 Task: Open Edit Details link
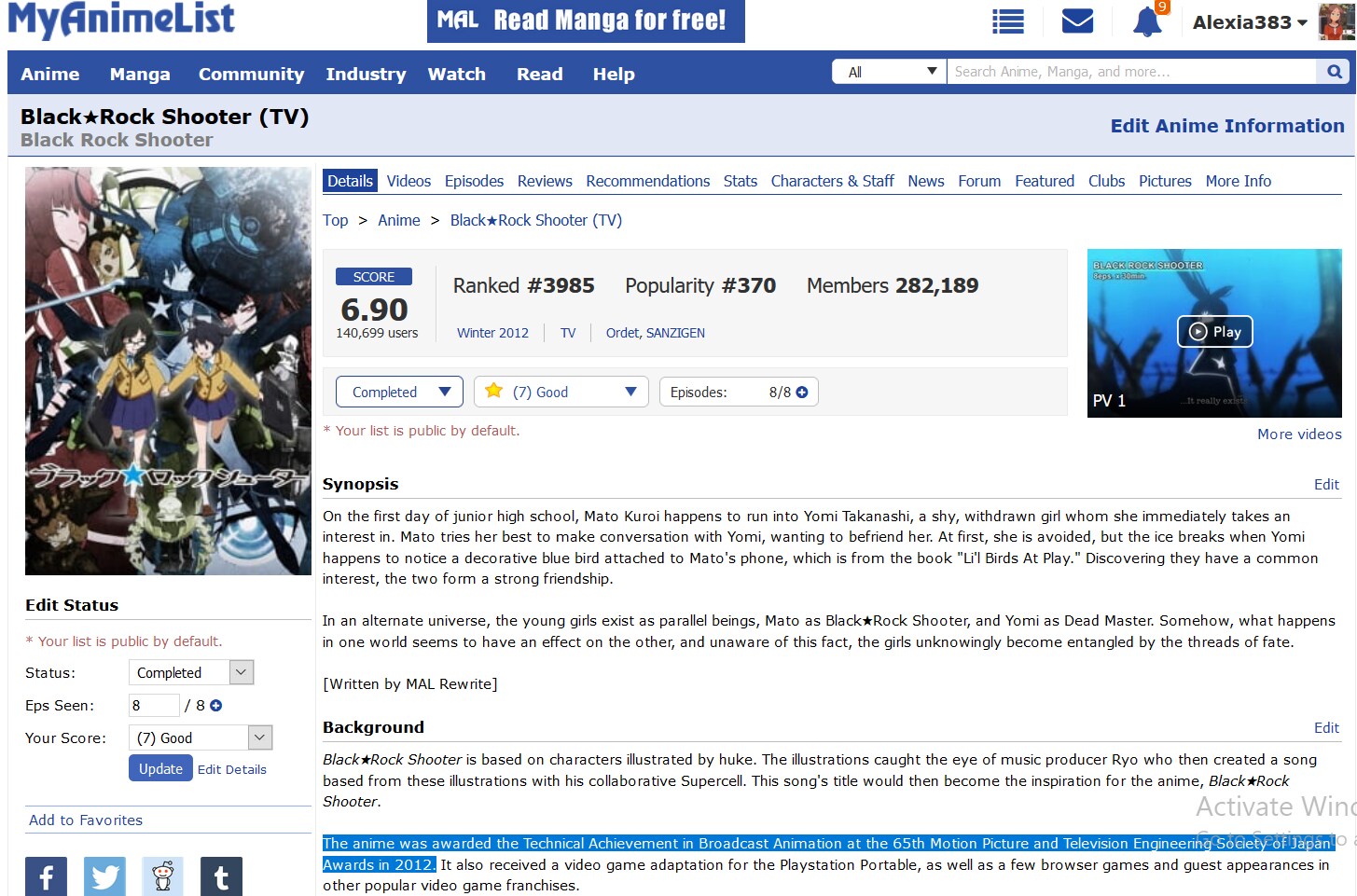(232, 769)
